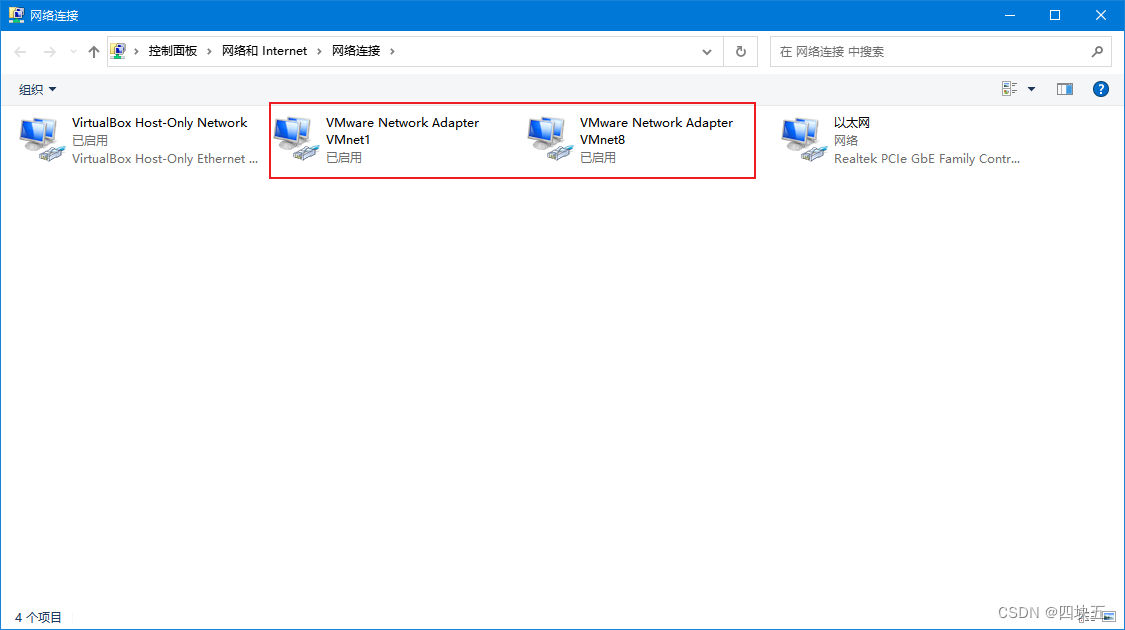Select the VirtualBox Host-Only Network adapter icon
1125x630 pixels.
(42, 139)
